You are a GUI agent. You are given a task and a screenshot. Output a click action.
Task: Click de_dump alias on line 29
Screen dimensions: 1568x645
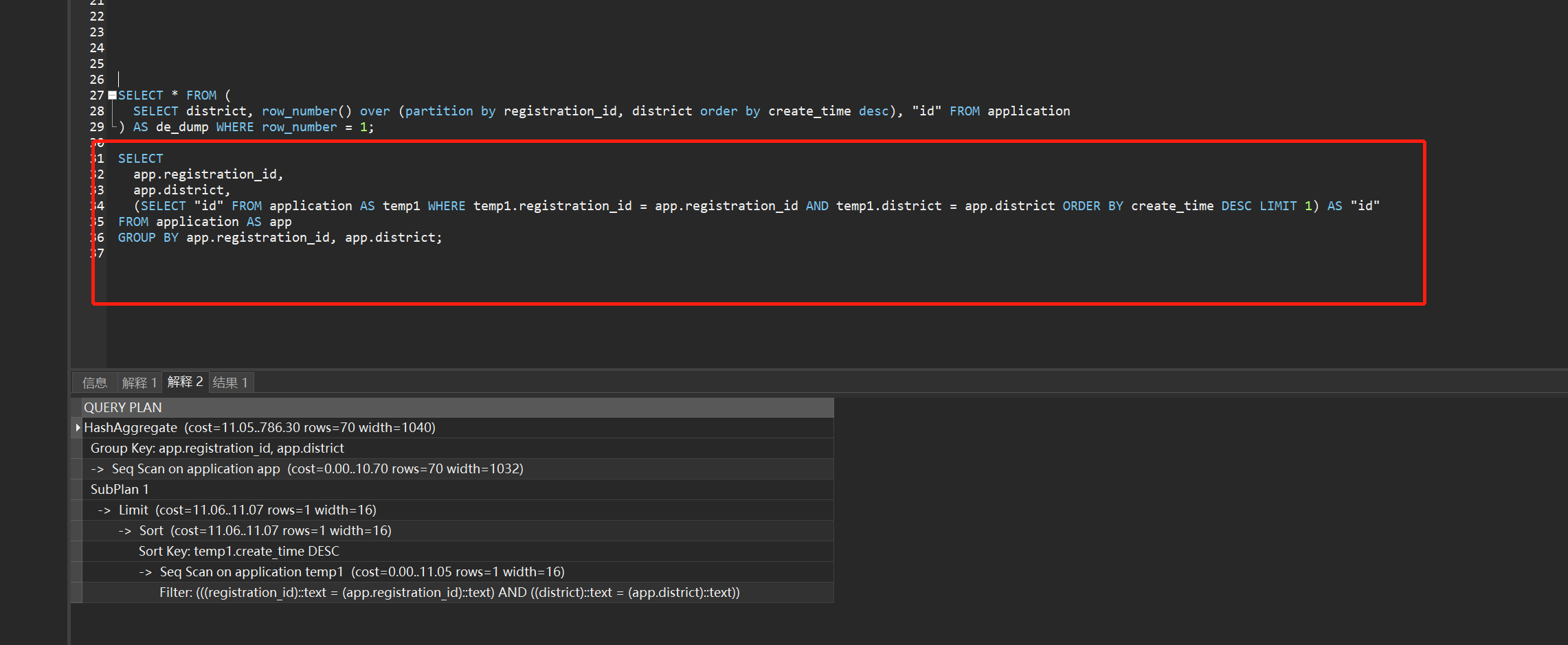[x=182, y=127]
